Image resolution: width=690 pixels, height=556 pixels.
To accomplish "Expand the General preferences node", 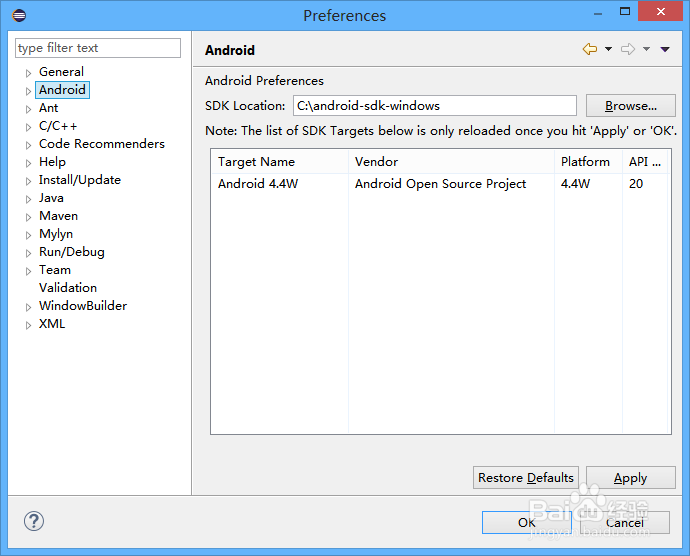I will point(29,73).
